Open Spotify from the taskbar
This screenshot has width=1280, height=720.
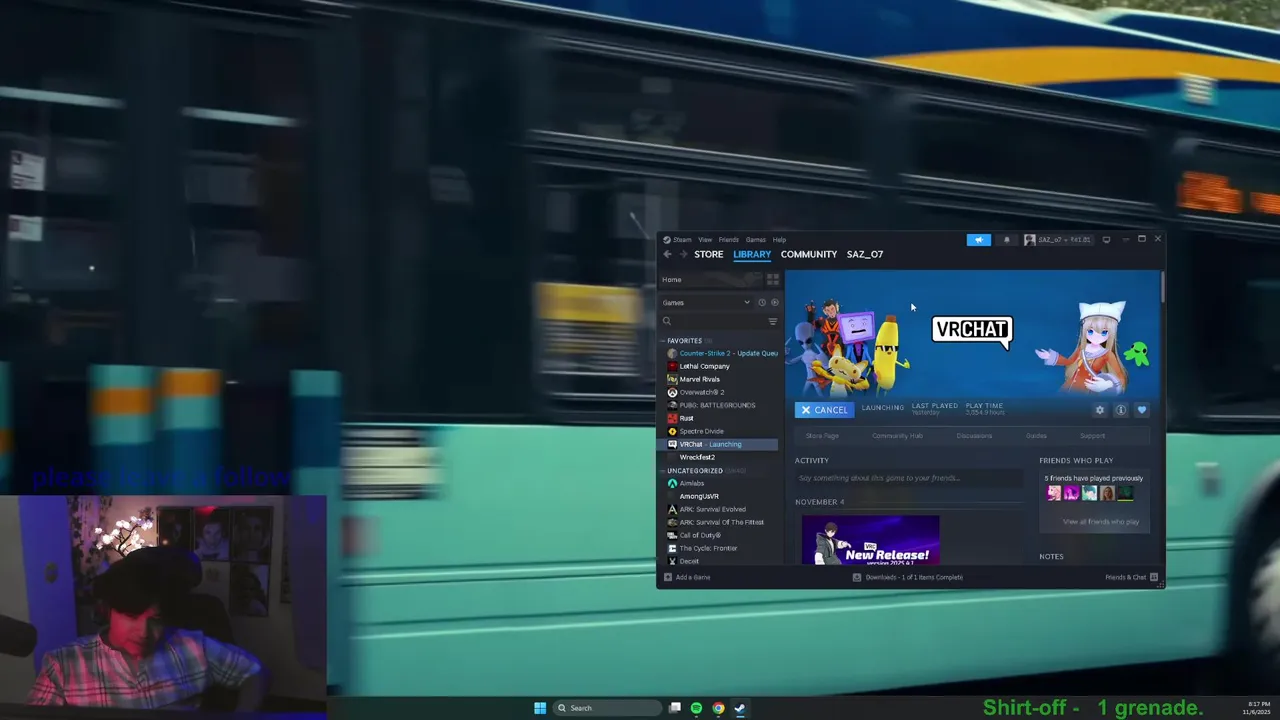click(696, 708)
